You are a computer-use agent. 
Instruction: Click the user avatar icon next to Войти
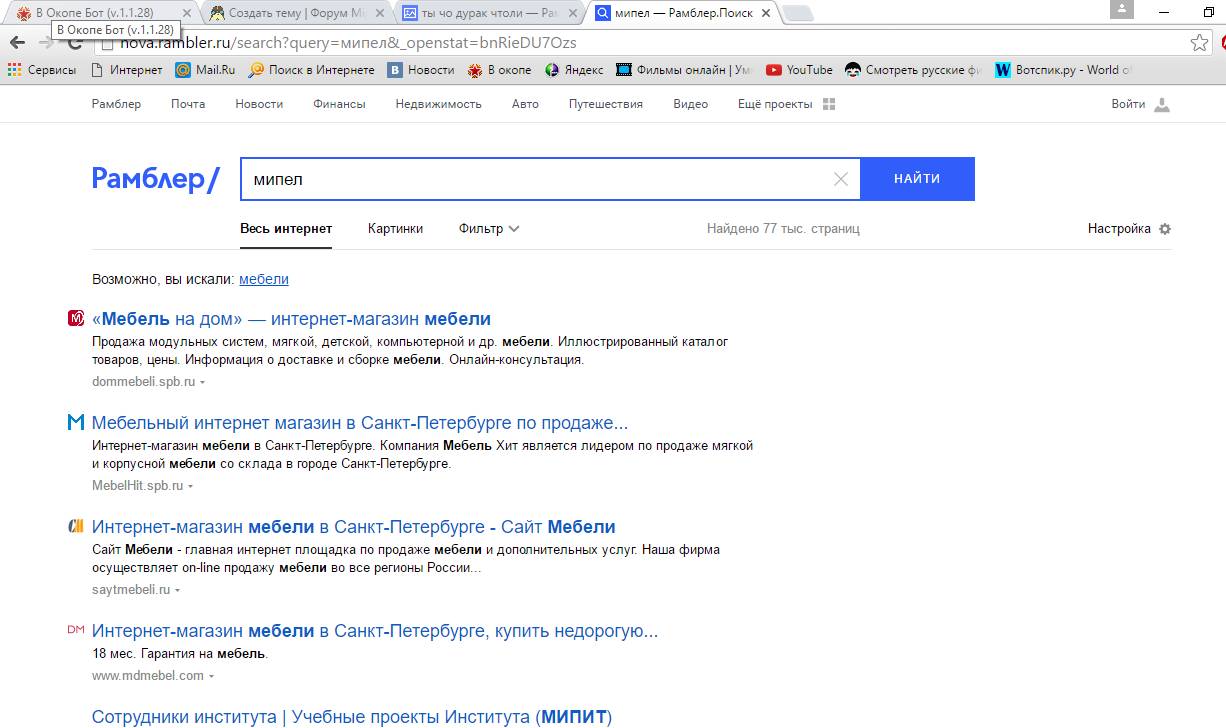tap(1161, 104)
